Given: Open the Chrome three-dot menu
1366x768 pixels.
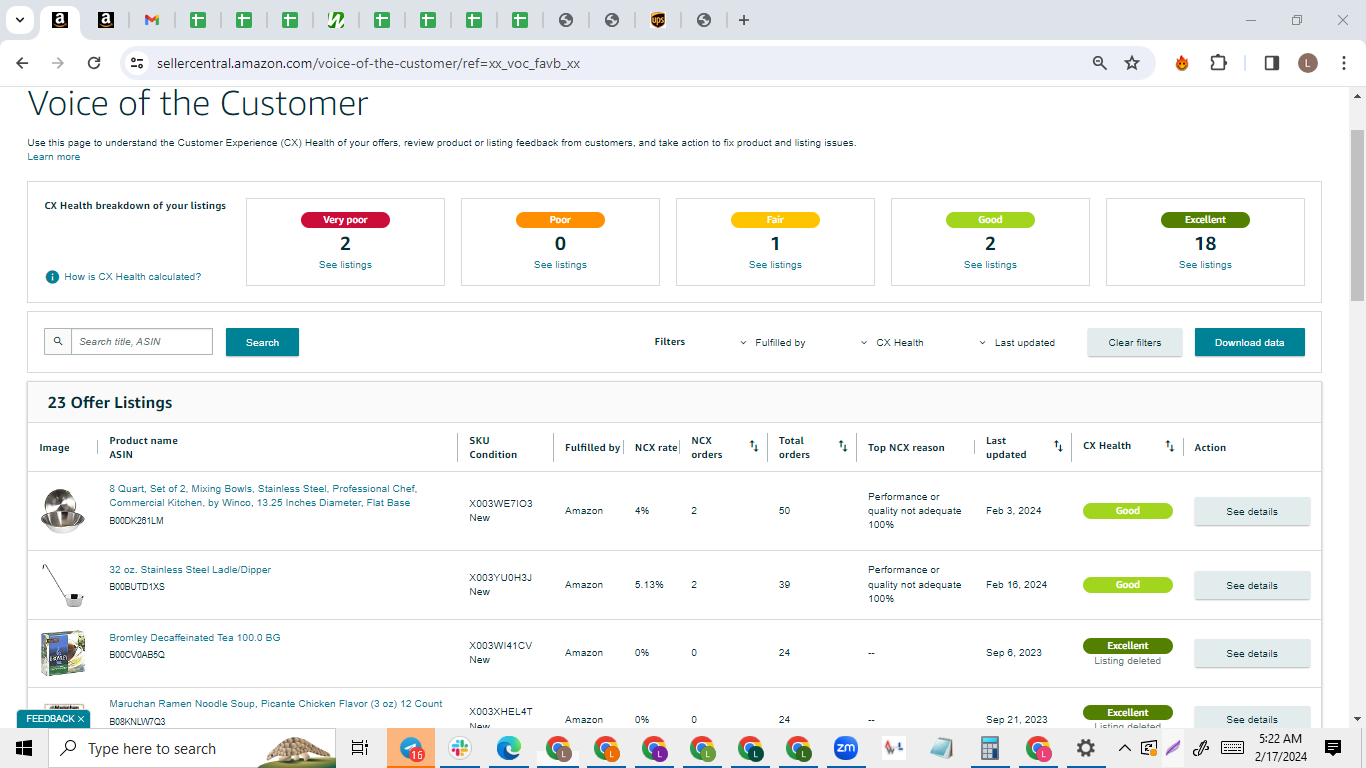Looking at the screenshot, I should [x=1343, y=63].
